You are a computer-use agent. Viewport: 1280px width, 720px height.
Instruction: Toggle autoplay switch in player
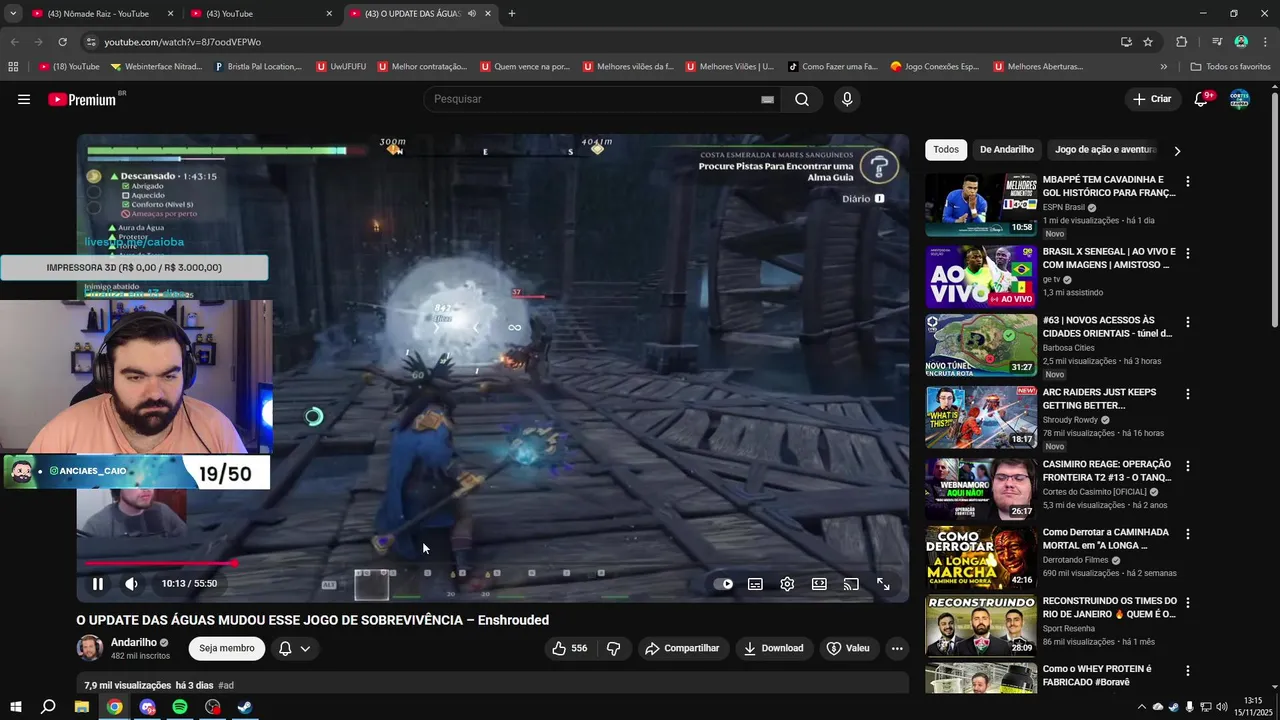723,584
